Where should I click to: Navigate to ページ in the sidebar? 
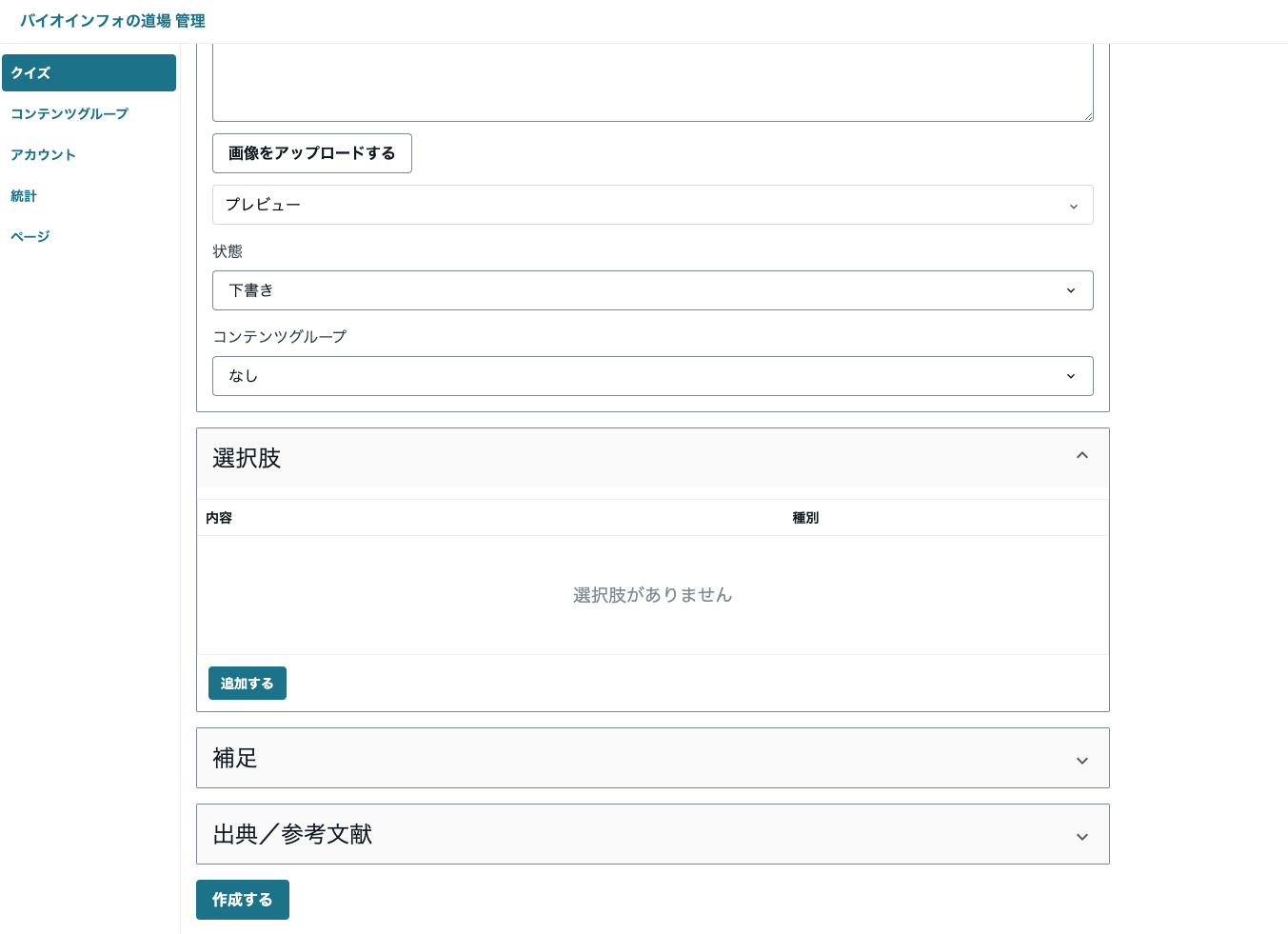click(x=30, y=237)
